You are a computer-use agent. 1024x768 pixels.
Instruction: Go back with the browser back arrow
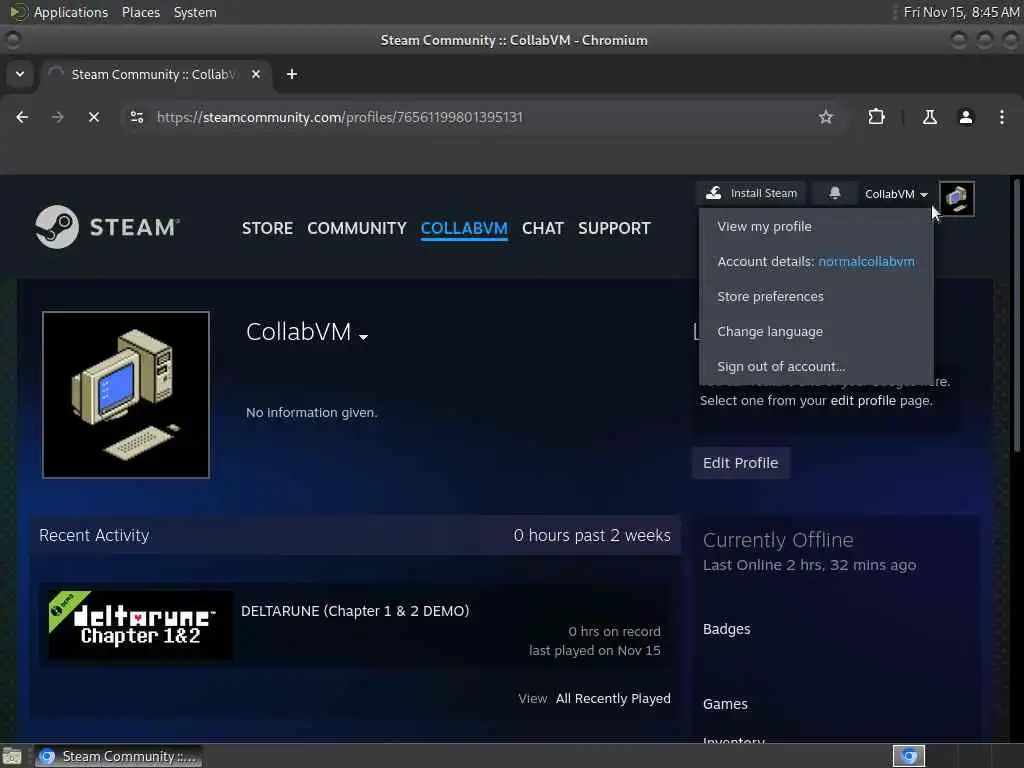[22, 117]
